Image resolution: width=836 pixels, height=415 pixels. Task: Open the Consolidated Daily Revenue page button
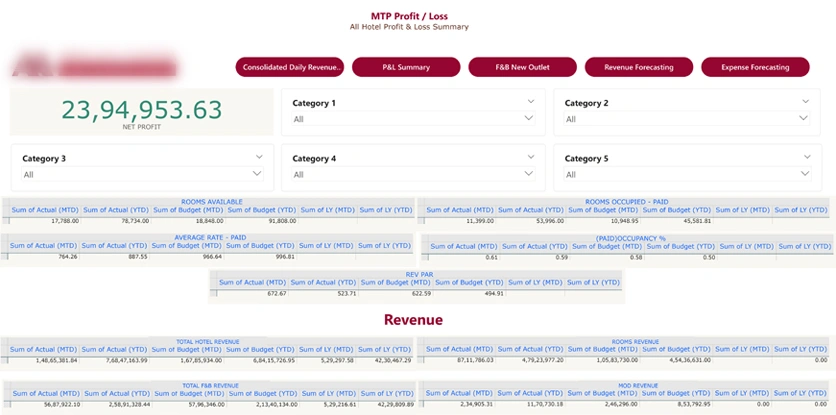(x=291, y=67)
